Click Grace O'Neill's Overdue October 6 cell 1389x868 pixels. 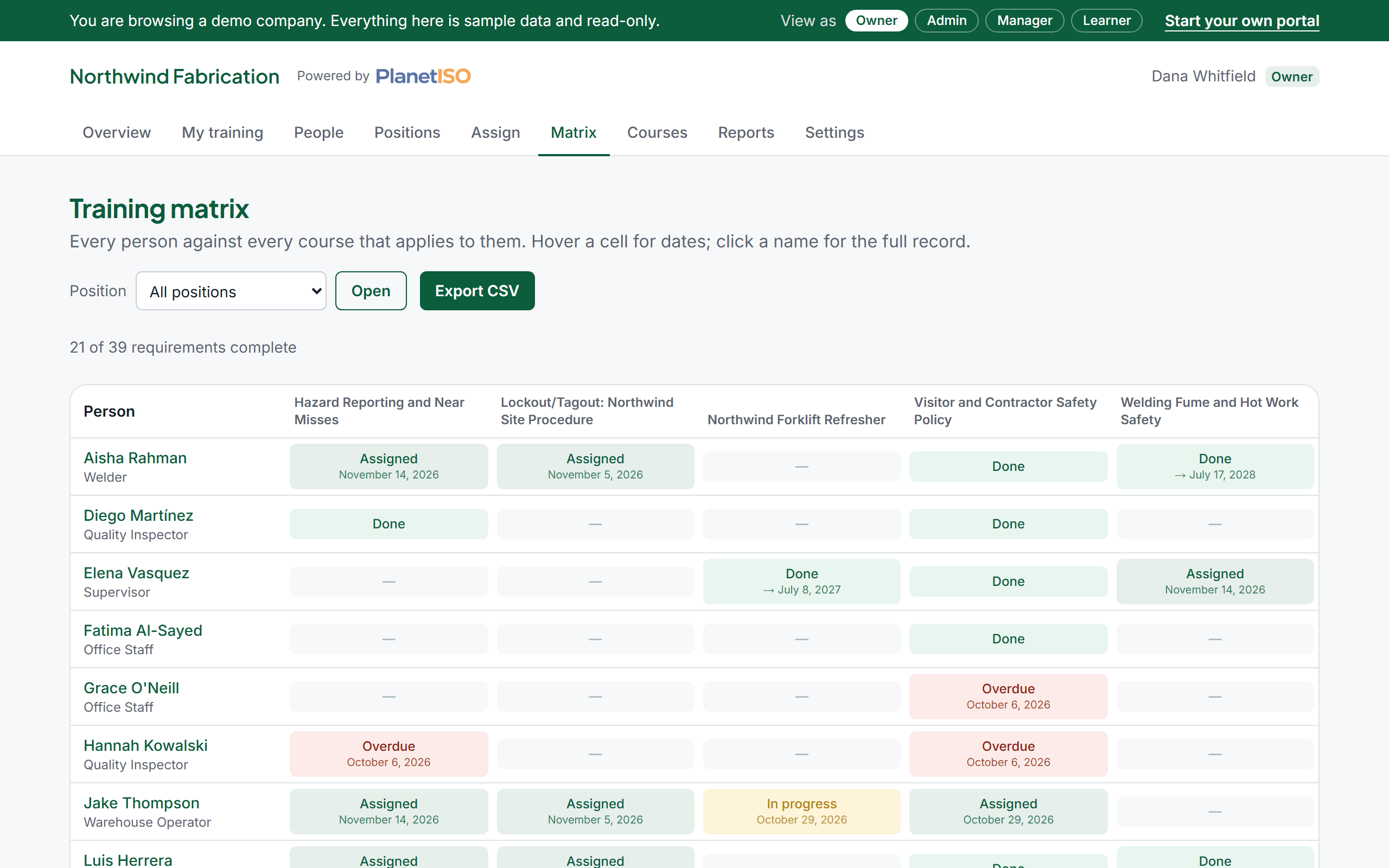(x=1008, y=697)
